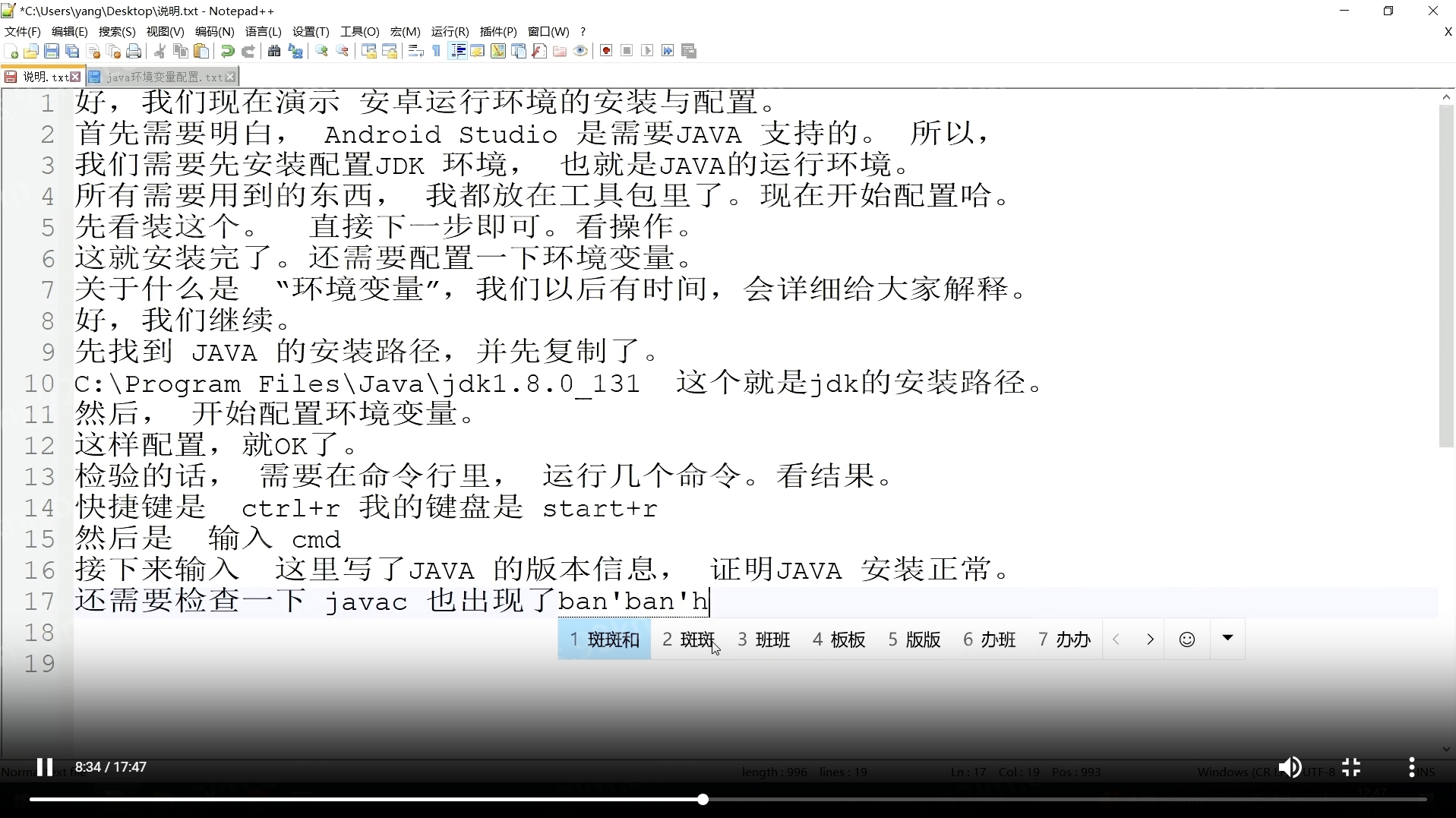Open the 宏(M) menu
This screenshot has height=818, width=1456.
405,31
